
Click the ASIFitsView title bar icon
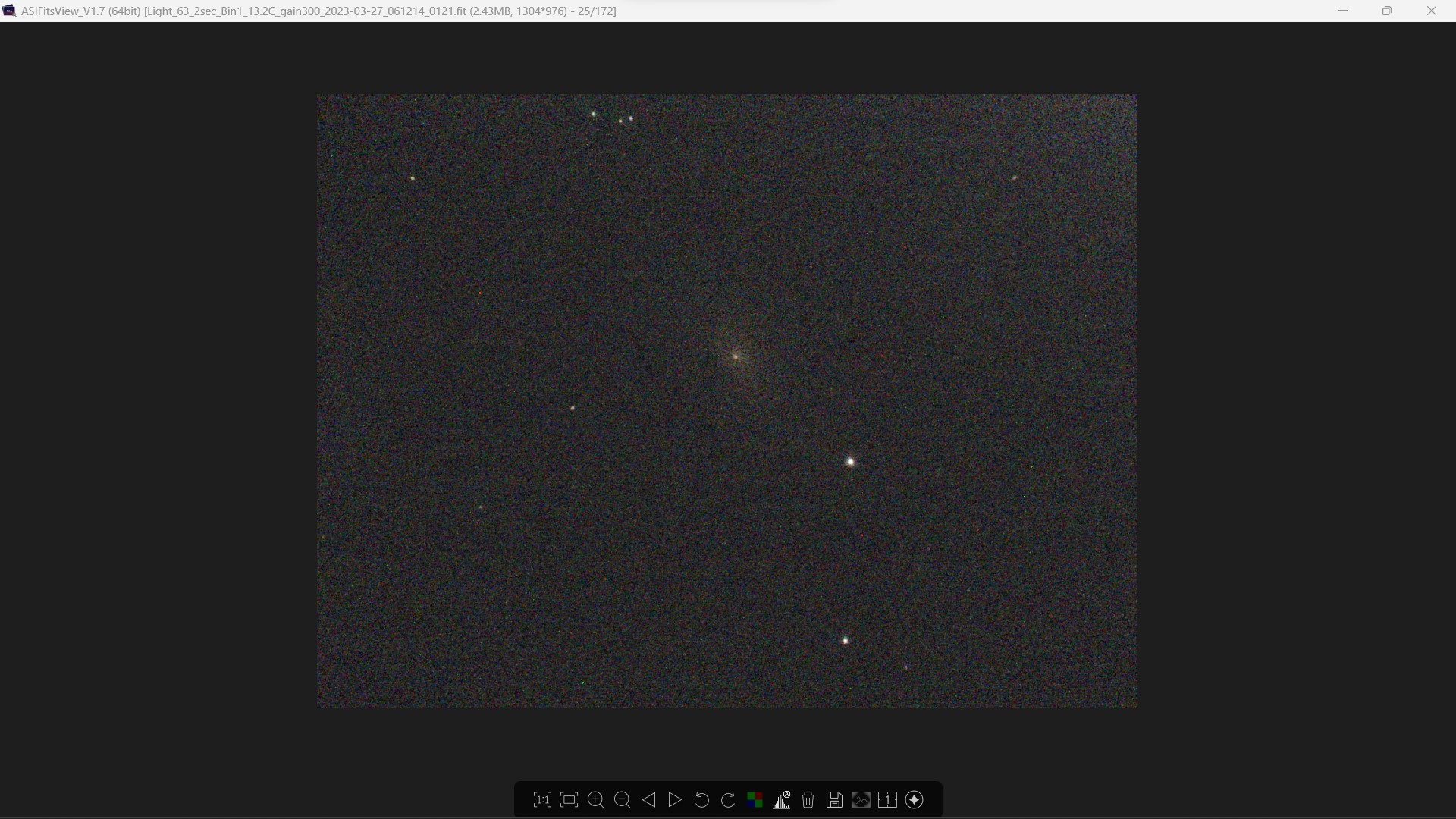pyautogui.click(x=9, y=11)
